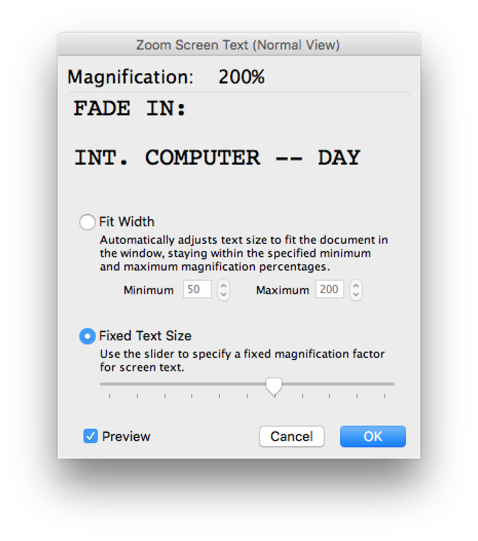Increase Minimum with the stepper up arrow

coord(224,285)
